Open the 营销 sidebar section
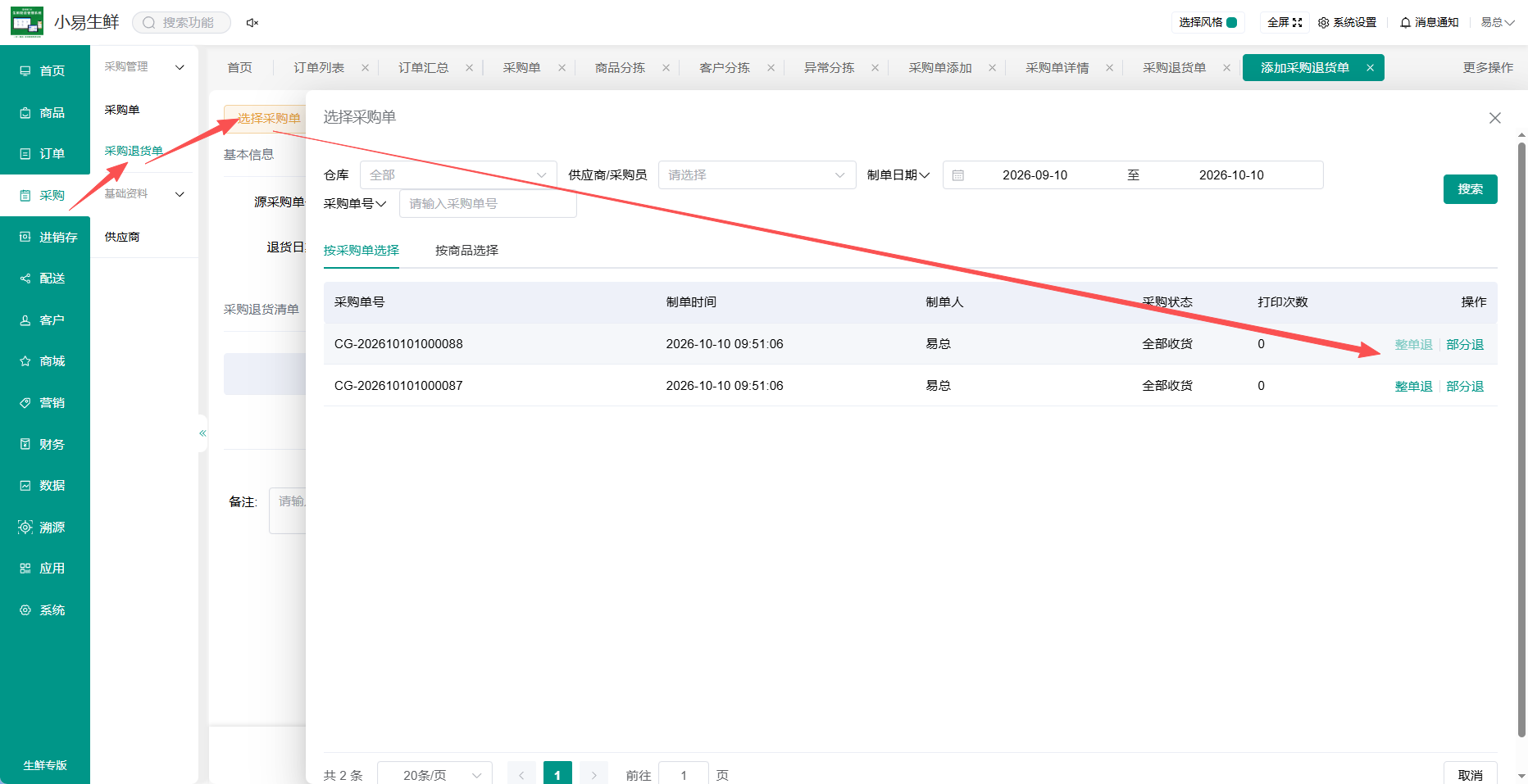The width and height of the screenshot is (1528, 784). click(x=43, y=402)
